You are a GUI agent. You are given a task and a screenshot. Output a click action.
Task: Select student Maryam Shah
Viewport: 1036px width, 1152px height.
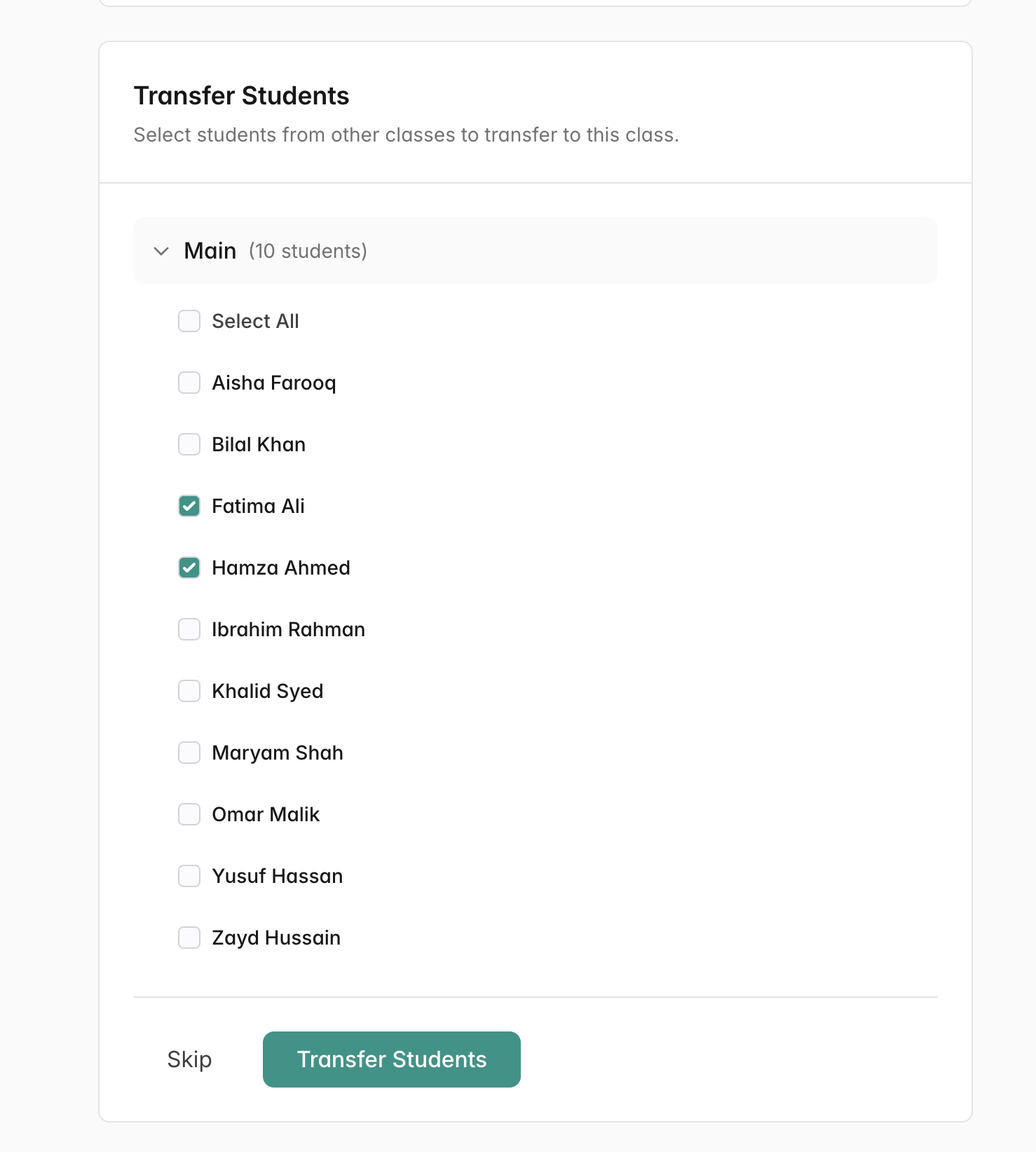pos(189,753)
